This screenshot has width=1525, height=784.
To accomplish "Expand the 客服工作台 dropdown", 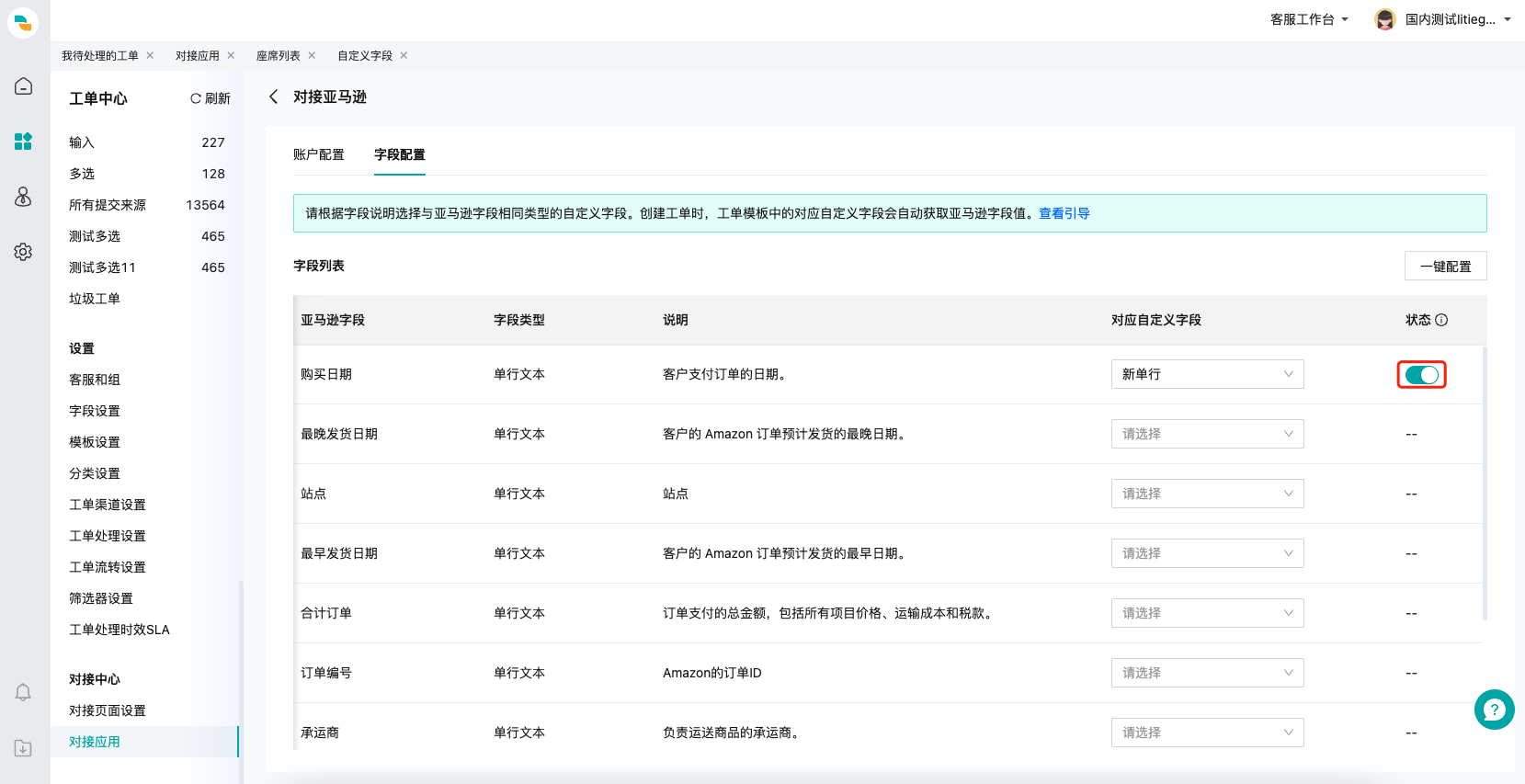I will [1309, 19].
